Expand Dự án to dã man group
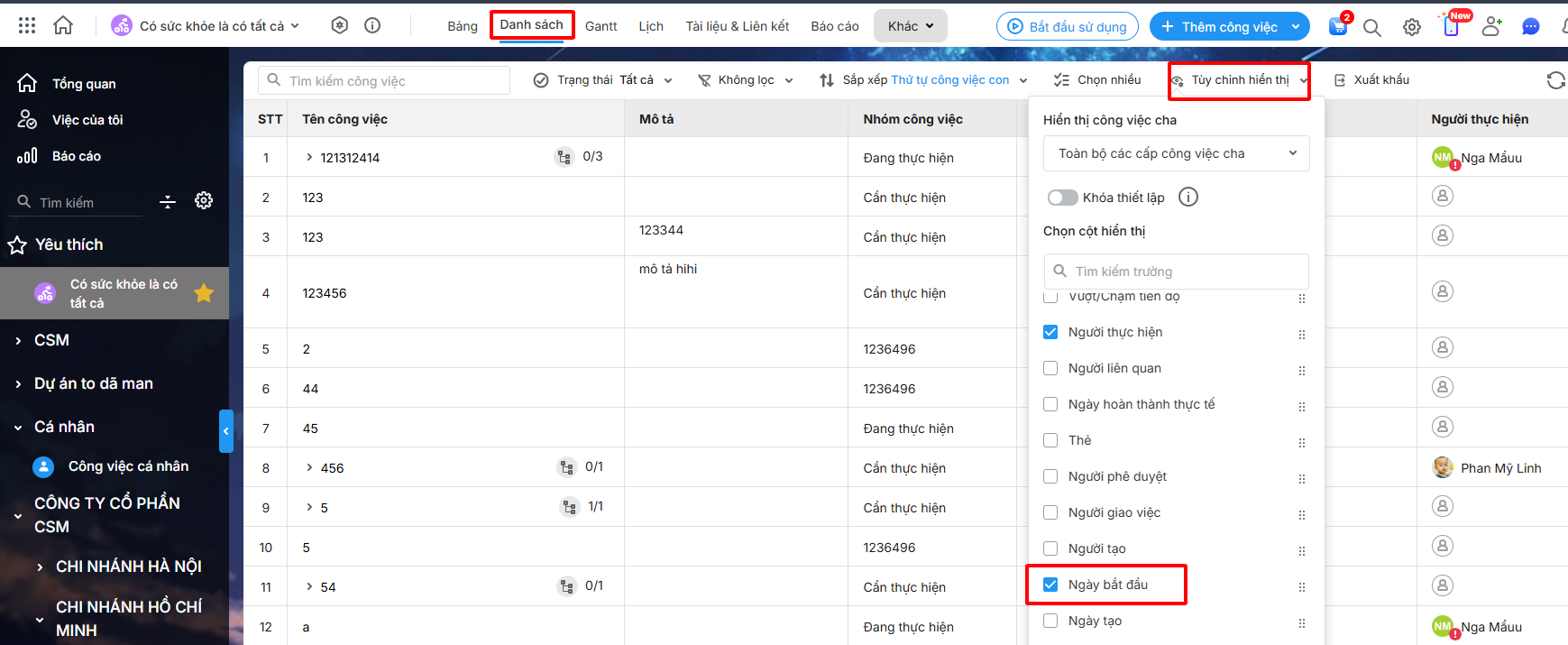The height and width of the screenshot is (645, 1568). (18, 383)
